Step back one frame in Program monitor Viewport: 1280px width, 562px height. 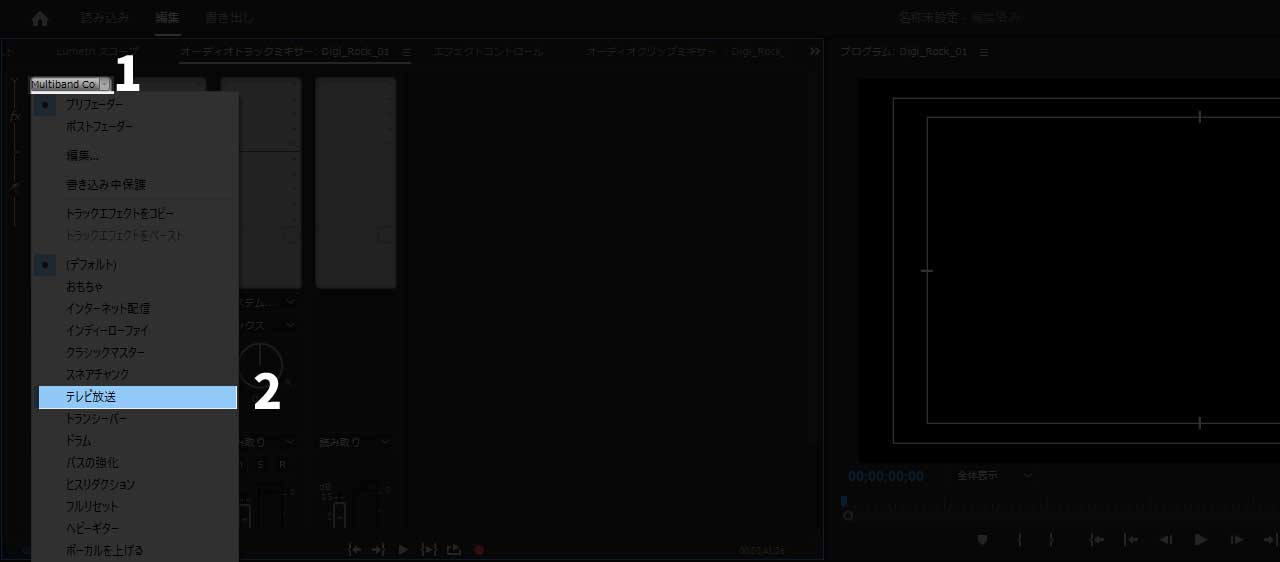click(1165, 540)
